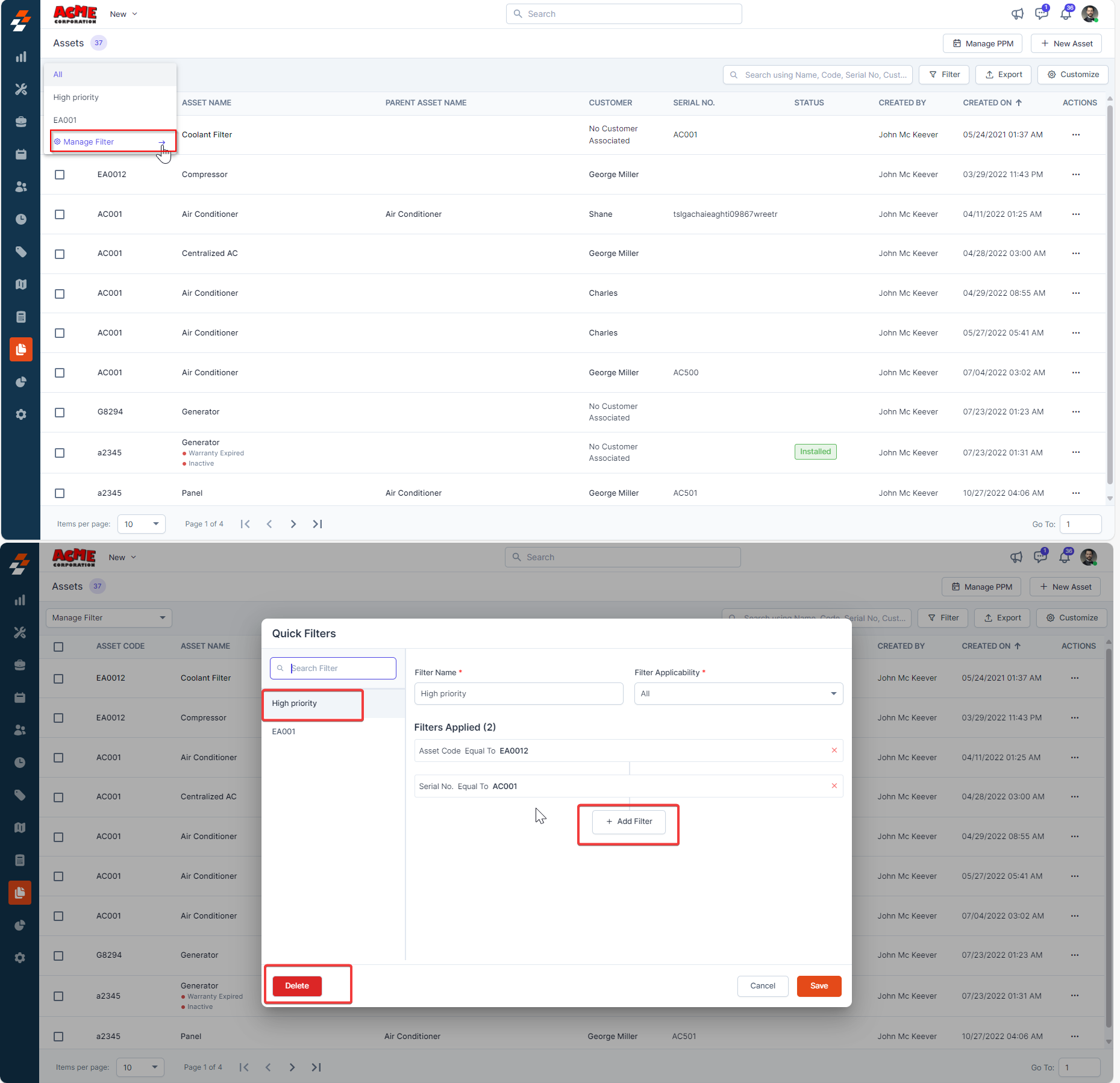Viewport: 1120px width, 1083px height.
Task: Delete the High priority quick filter
Action: (297, 986)
